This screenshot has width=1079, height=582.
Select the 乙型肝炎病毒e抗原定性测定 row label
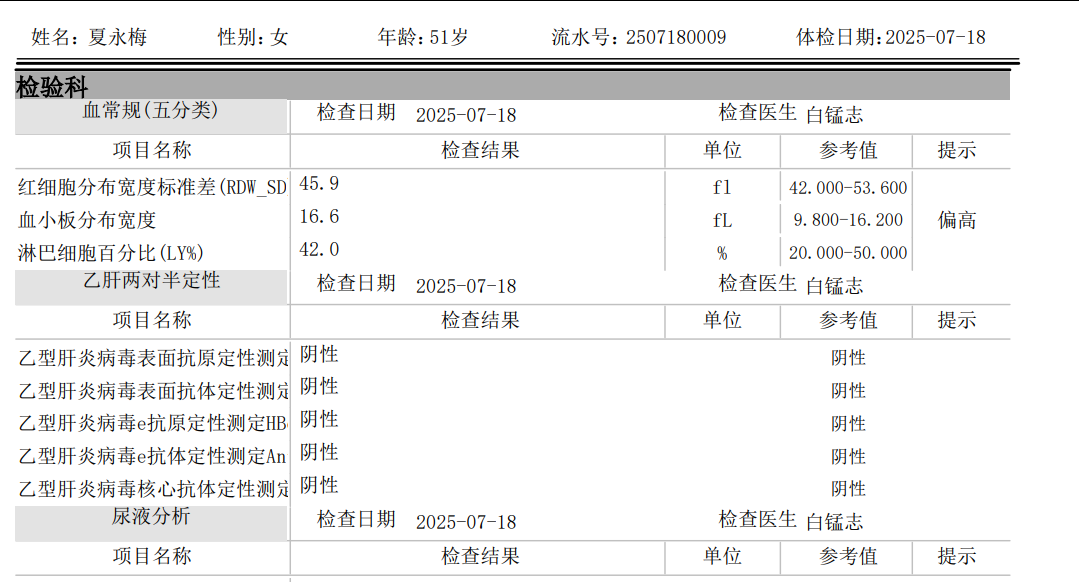152,423
